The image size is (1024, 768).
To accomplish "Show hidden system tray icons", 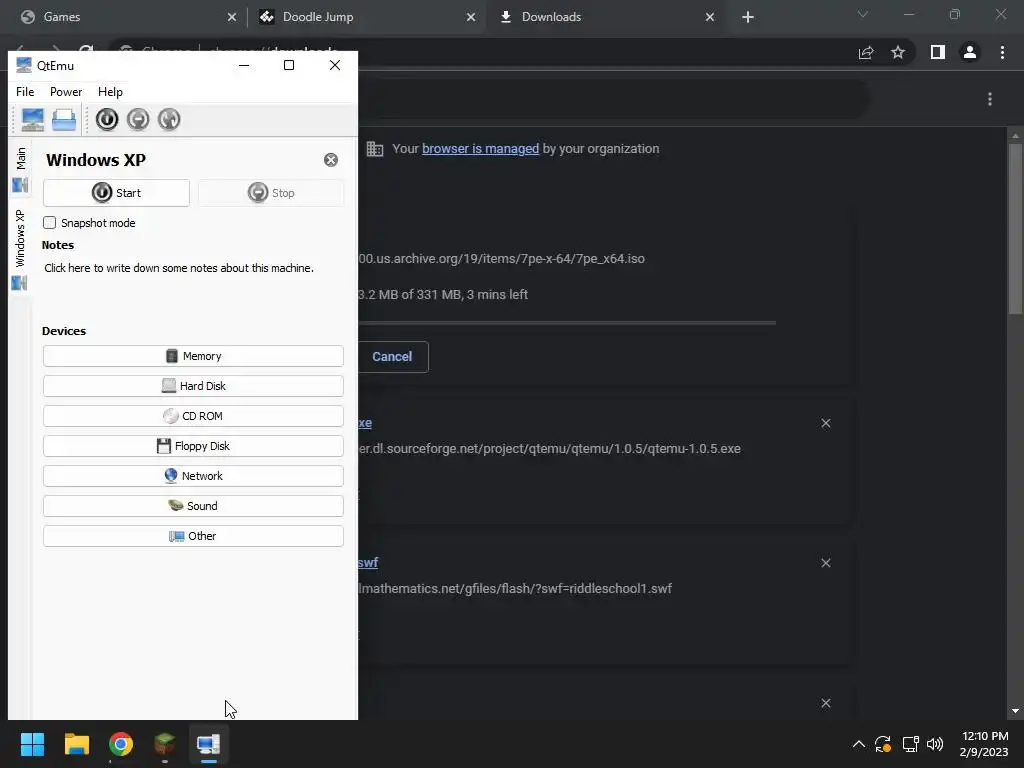I will (x=859, y=744).
